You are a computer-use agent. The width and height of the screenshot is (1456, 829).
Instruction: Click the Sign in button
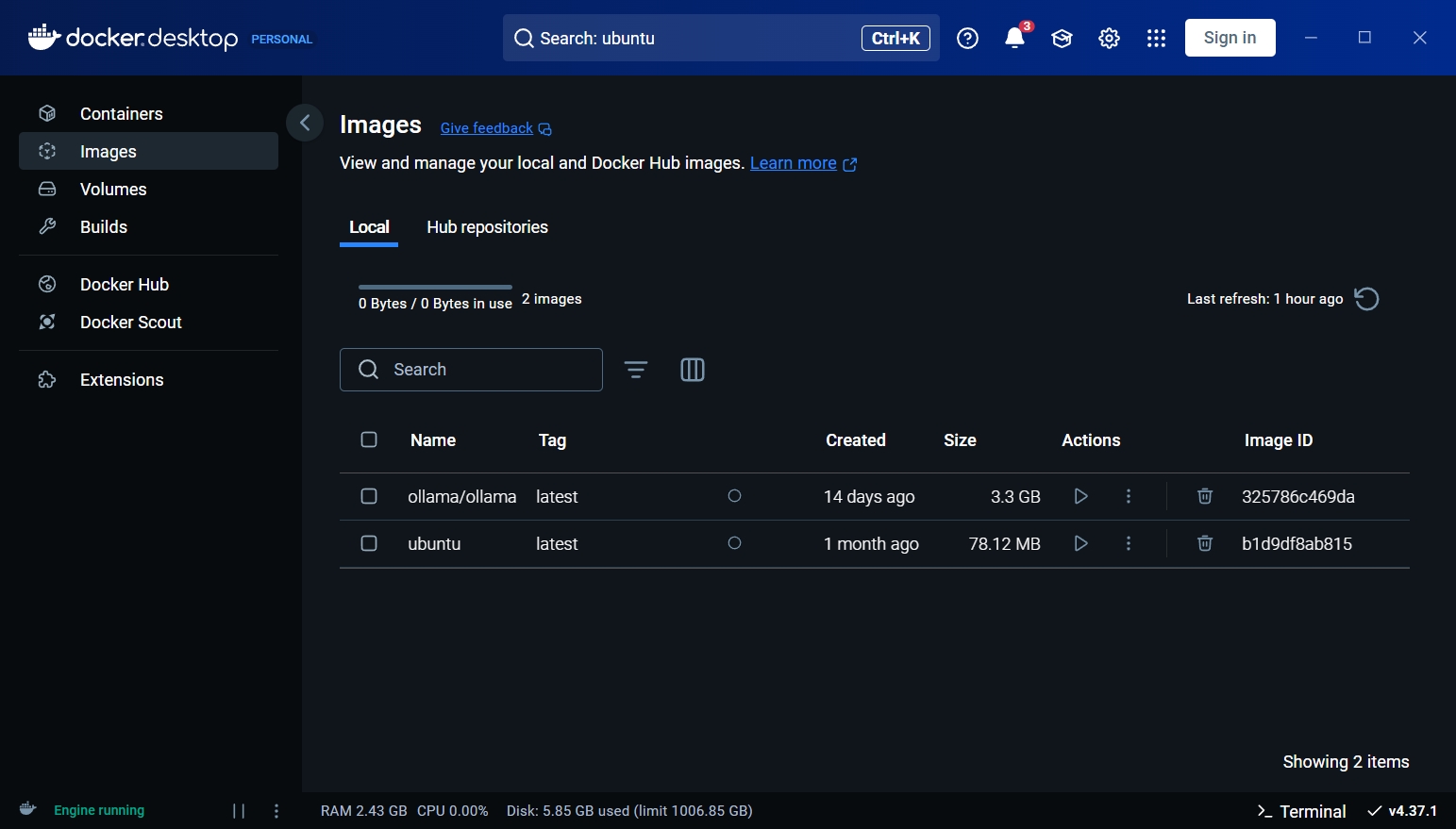click(x=1230, y=38)
